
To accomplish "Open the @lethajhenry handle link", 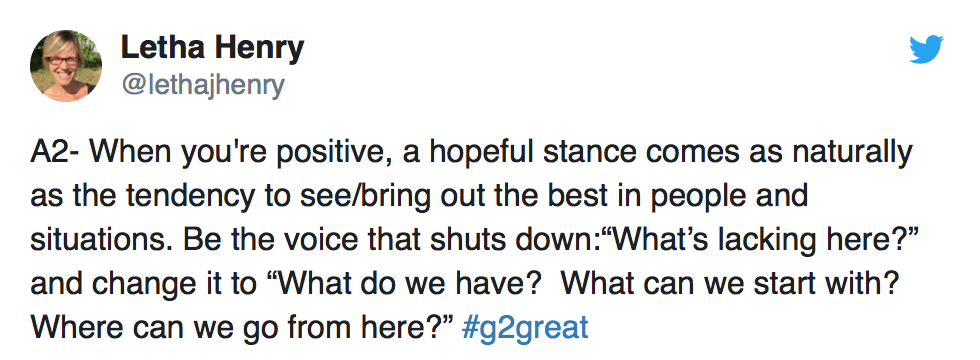I will (202, 84).
